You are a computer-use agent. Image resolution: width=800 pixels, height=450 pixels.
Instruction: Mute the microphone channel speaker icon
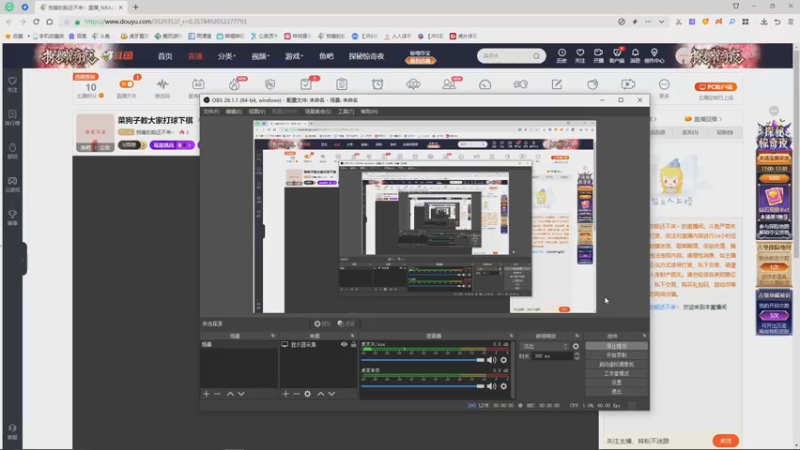coord(491,360)
